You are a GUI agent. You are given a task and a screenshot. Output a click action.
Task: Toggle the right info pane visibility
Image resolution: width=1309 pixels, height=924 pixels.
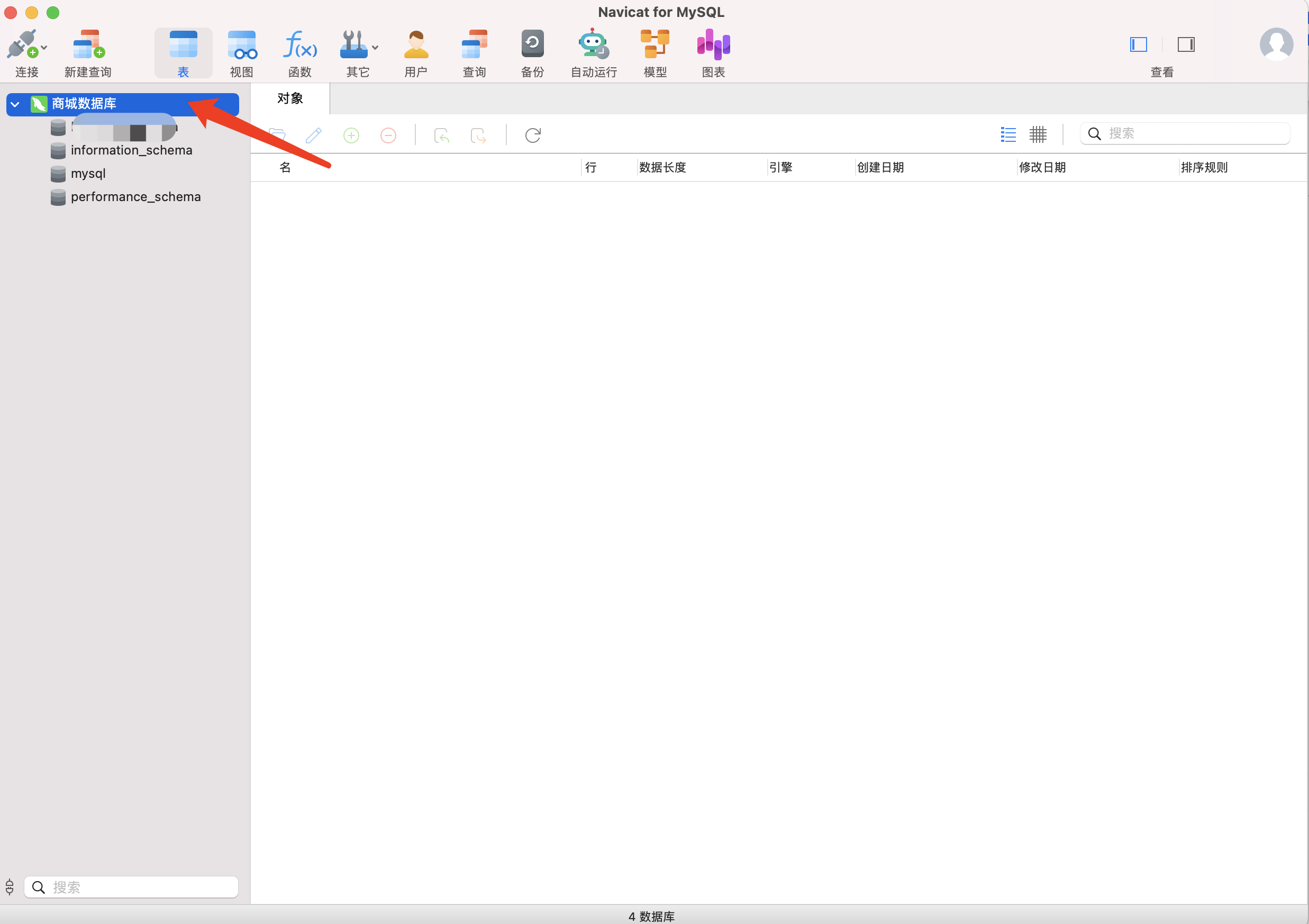(x=1186, y=44)
